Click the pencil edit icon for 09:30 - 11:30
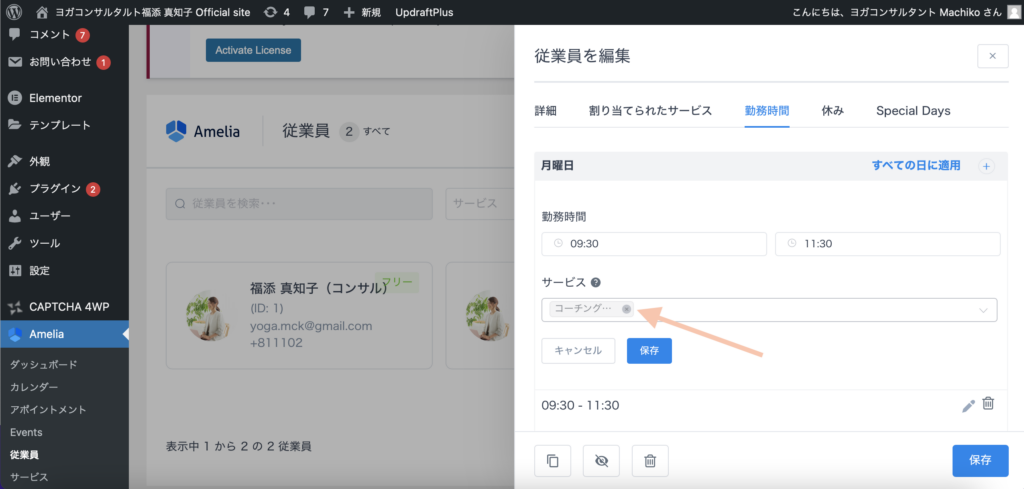The height and width of the screenshot is (489, 1024). 968,405
